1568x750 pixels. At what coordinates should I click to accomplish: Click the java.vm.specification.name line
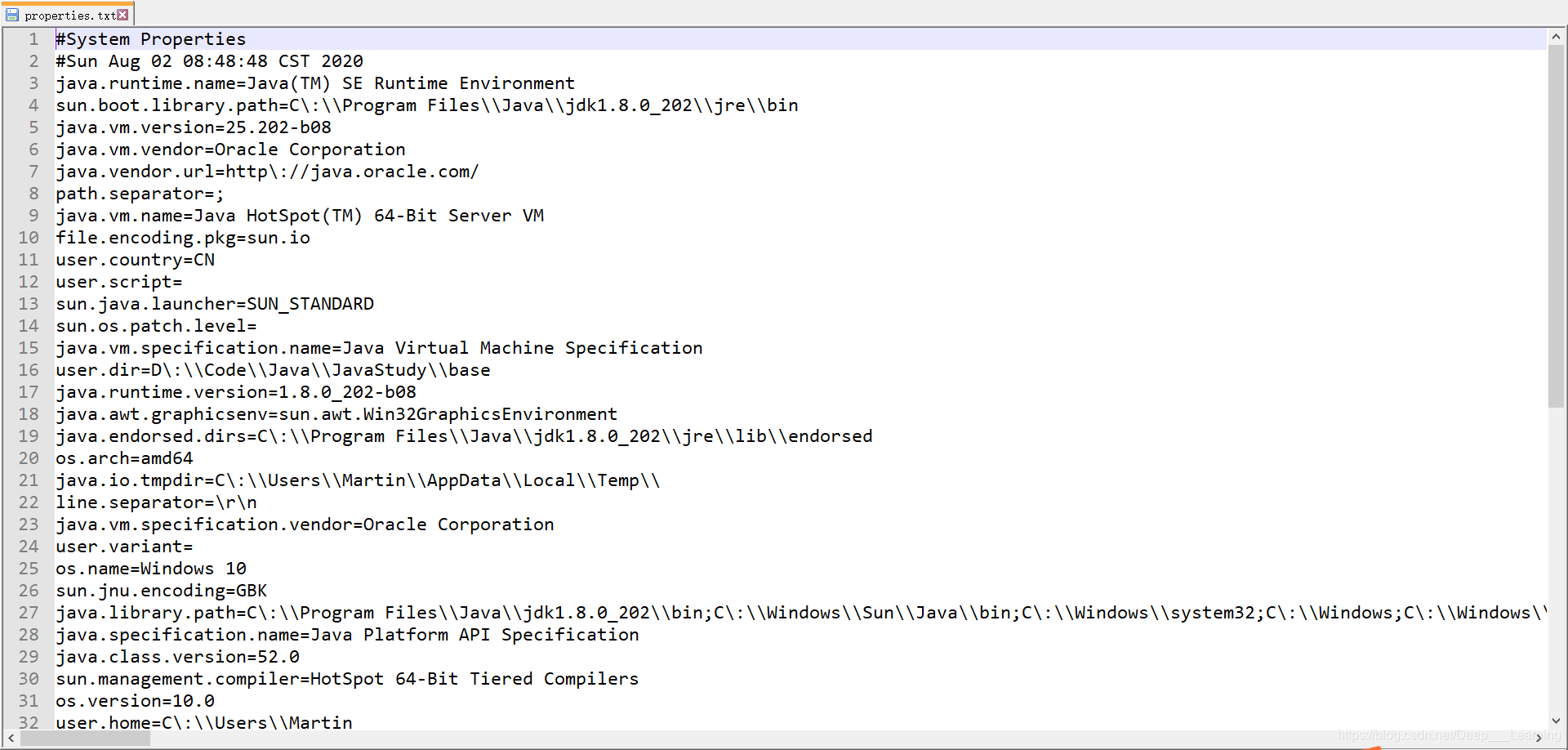tap(379, 348)
